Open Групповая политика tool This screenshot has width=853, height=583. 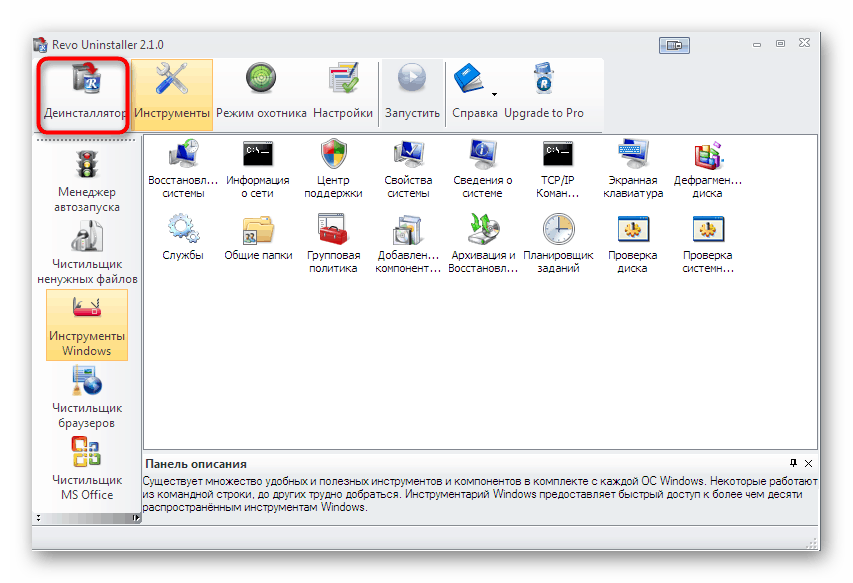click(333, 244)
